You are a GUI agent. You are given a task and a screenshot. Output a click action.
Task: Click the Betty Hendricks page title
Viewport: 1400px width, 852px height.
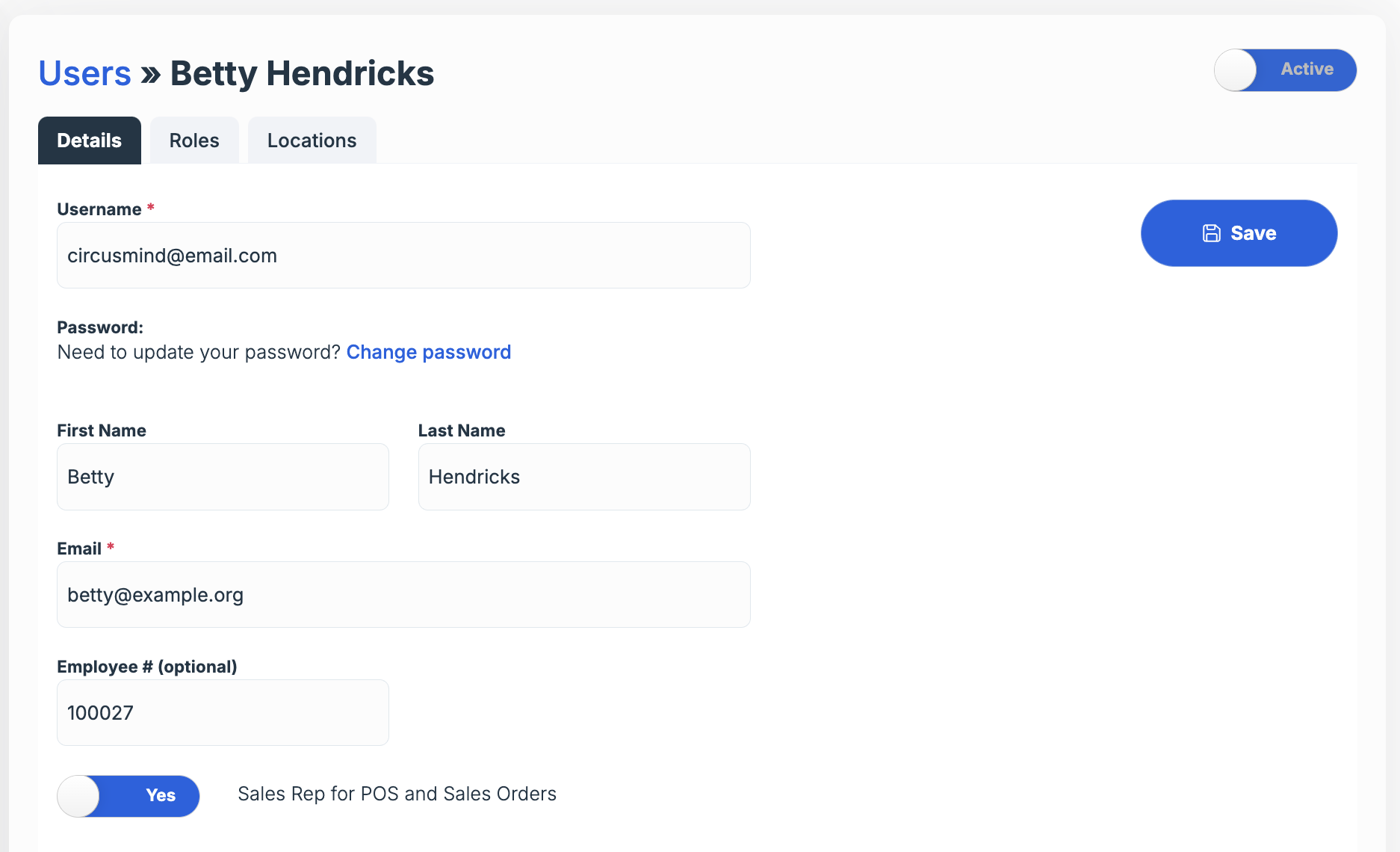click(302, 73)
